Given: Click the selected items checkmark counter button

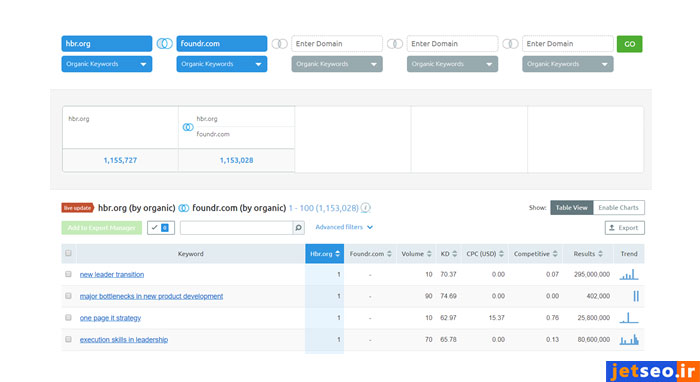Looking at the screenshot, I should coord(161,228).
